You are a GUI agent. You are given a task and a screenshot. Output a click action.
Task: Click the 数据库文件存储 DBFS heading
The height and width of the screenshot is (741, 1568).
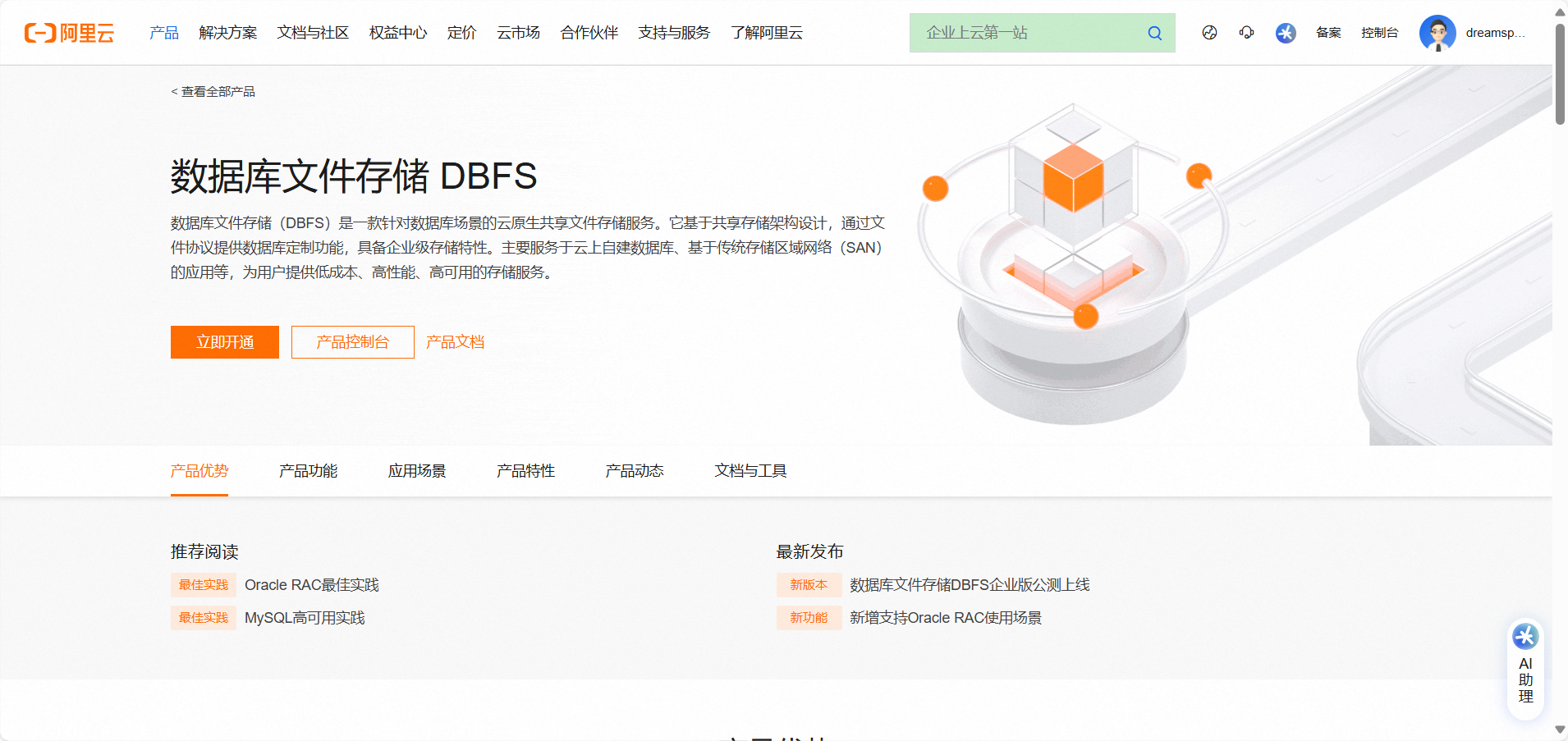click(x=354, y=176)
